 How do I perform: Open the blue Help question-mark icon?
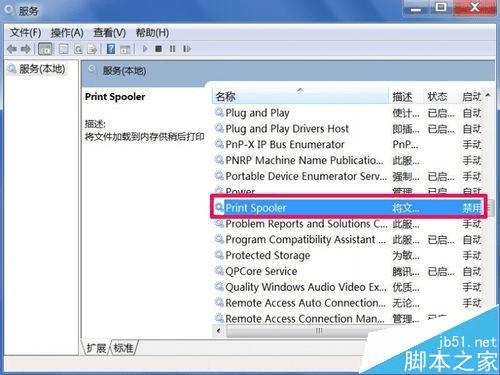click(111, 49)
